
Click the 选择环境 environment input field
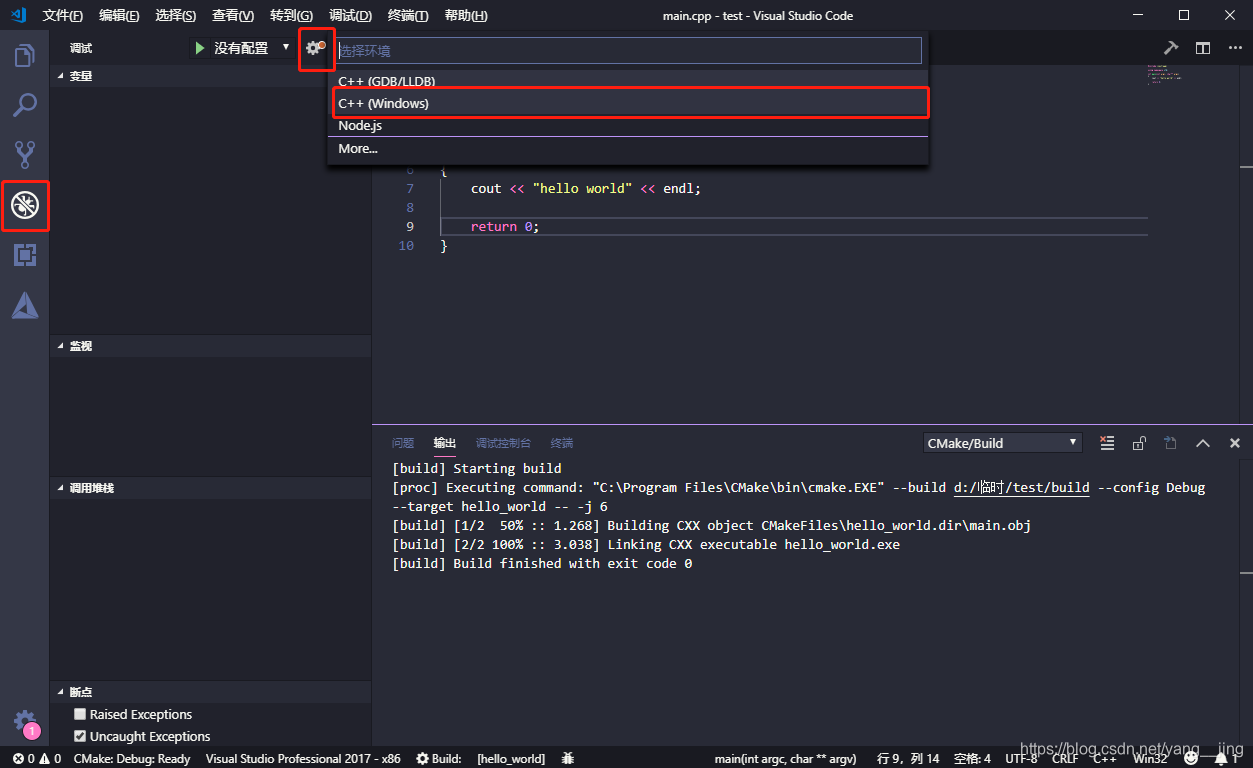[628, 50]
